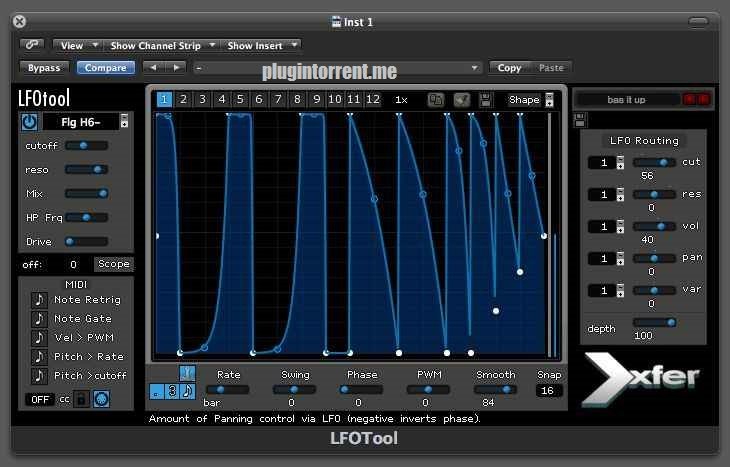Change the pan routing graph stepper

pyautogui.click(x=620, y=259)
